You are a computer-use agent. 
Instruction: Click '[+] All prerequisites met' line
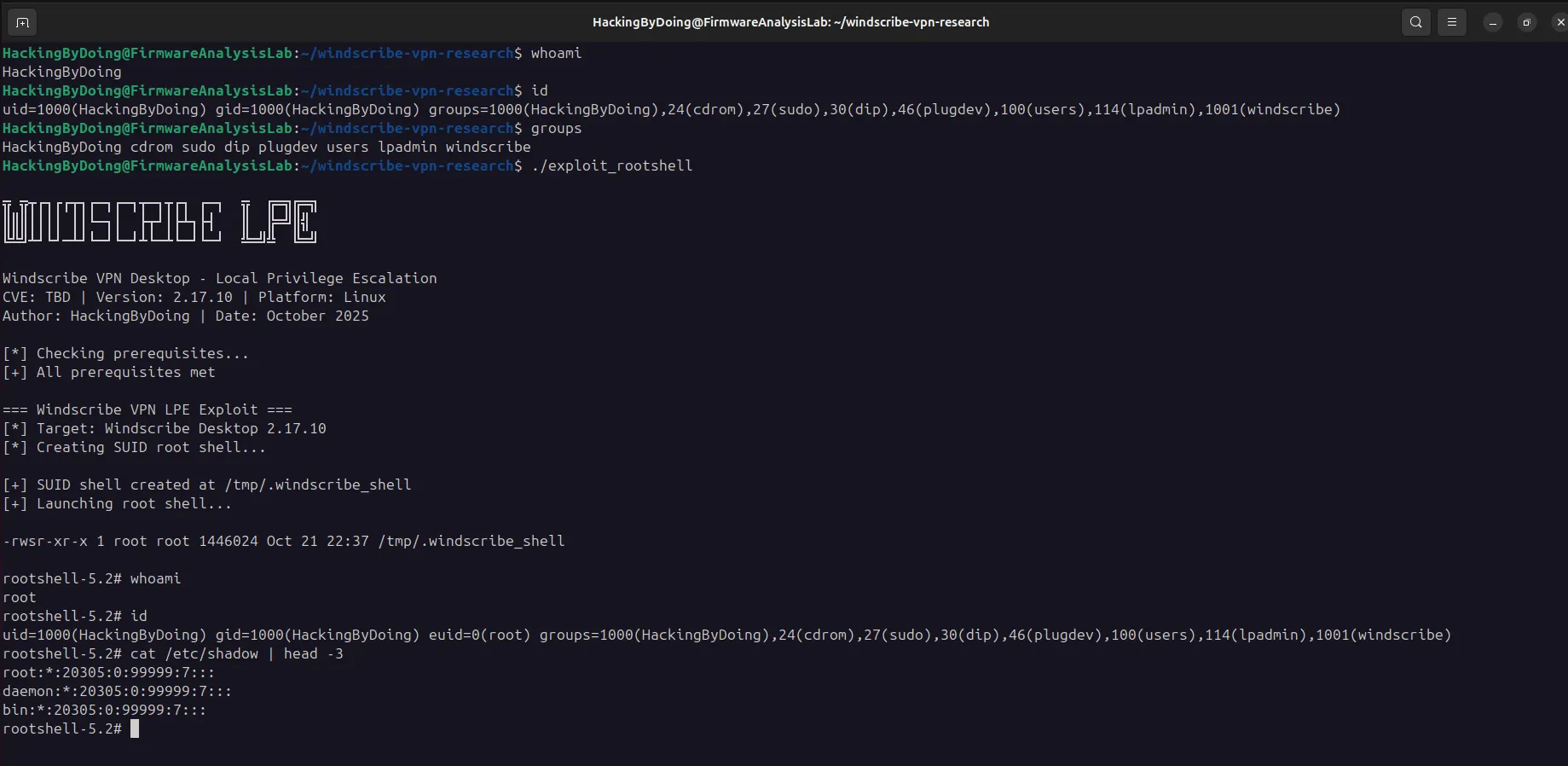tap(109, 372)
